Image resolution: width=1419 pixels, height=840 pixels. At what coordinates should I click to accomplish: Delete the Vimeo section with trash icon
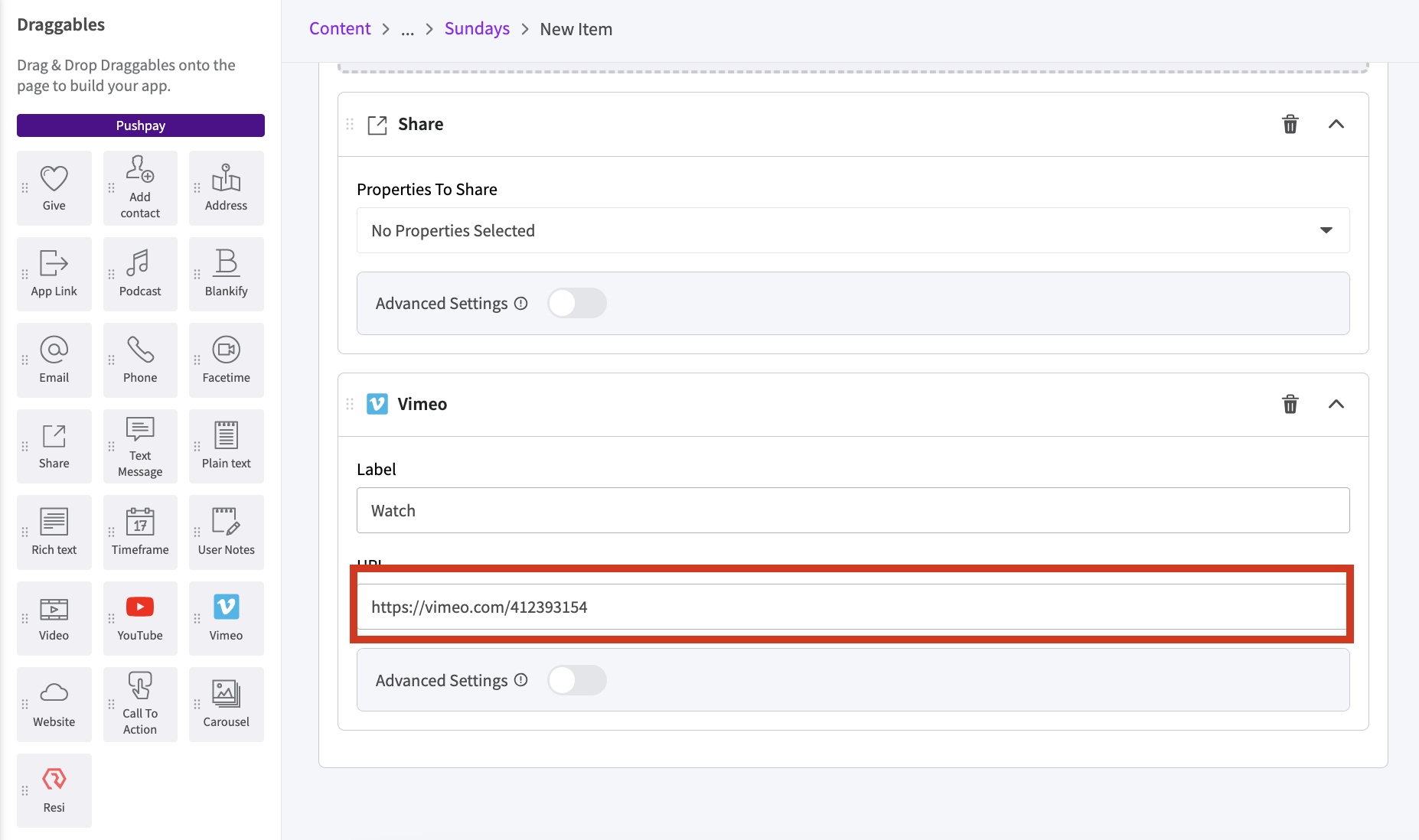(x=1290, y=404)
